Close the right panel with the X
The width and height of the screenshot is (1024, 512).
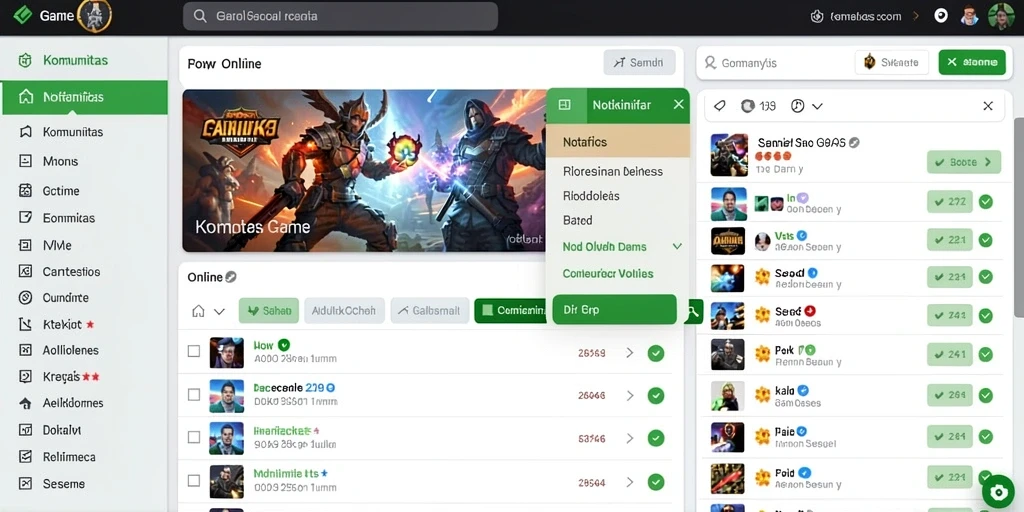tap(988, 106)
